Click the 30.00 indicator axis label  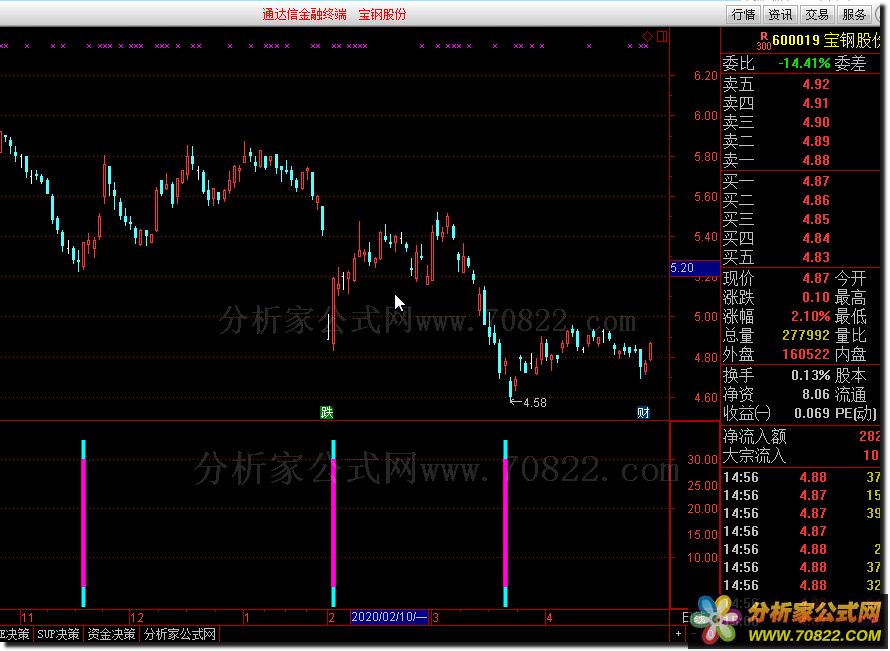coord(703,460)
